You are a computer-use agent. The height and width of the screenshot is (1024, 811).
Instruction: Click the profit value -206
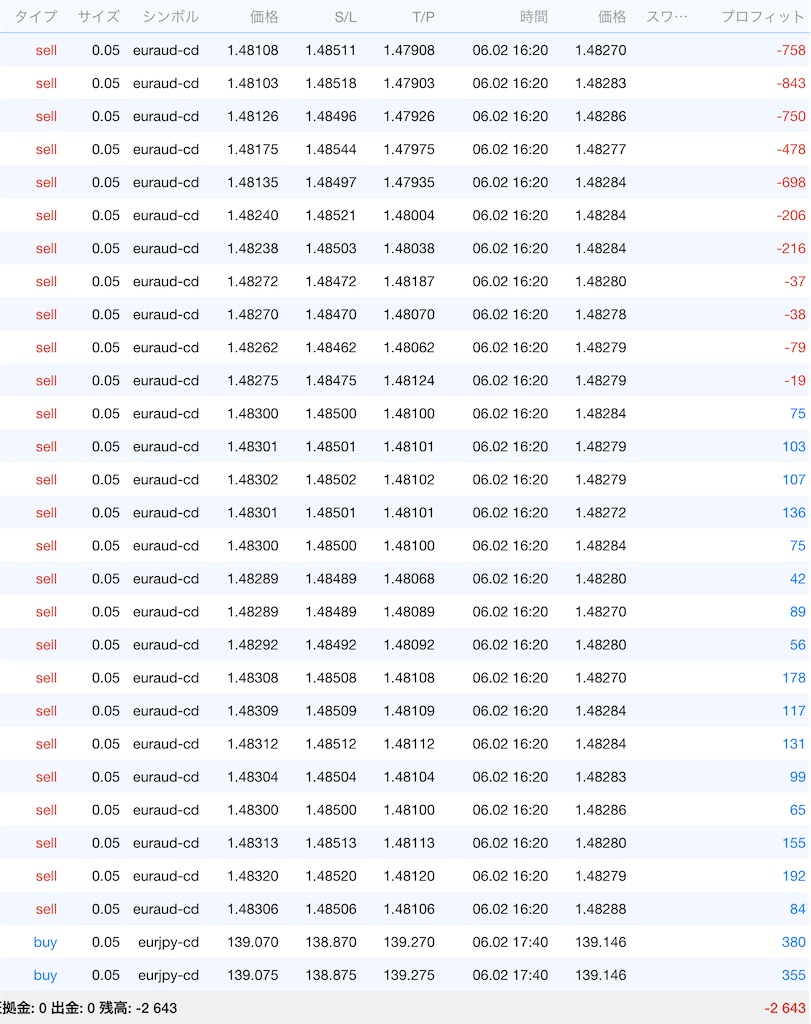click(x=791, y=216)
